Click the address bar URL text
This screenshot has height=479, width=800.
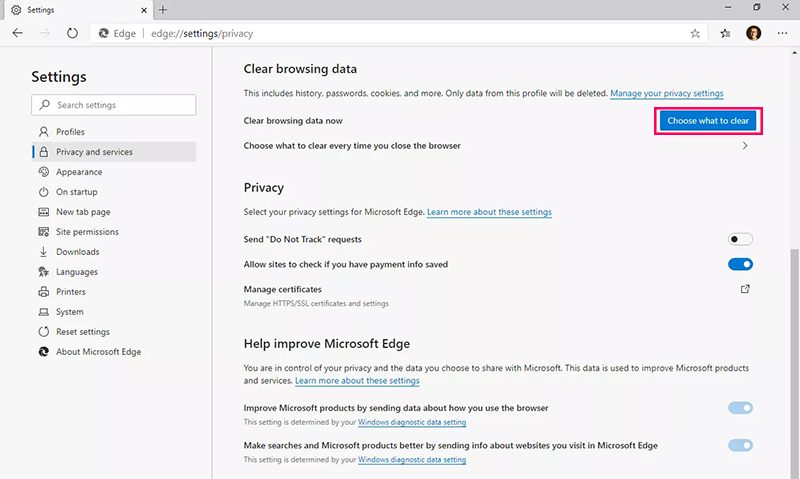(202, 34)
